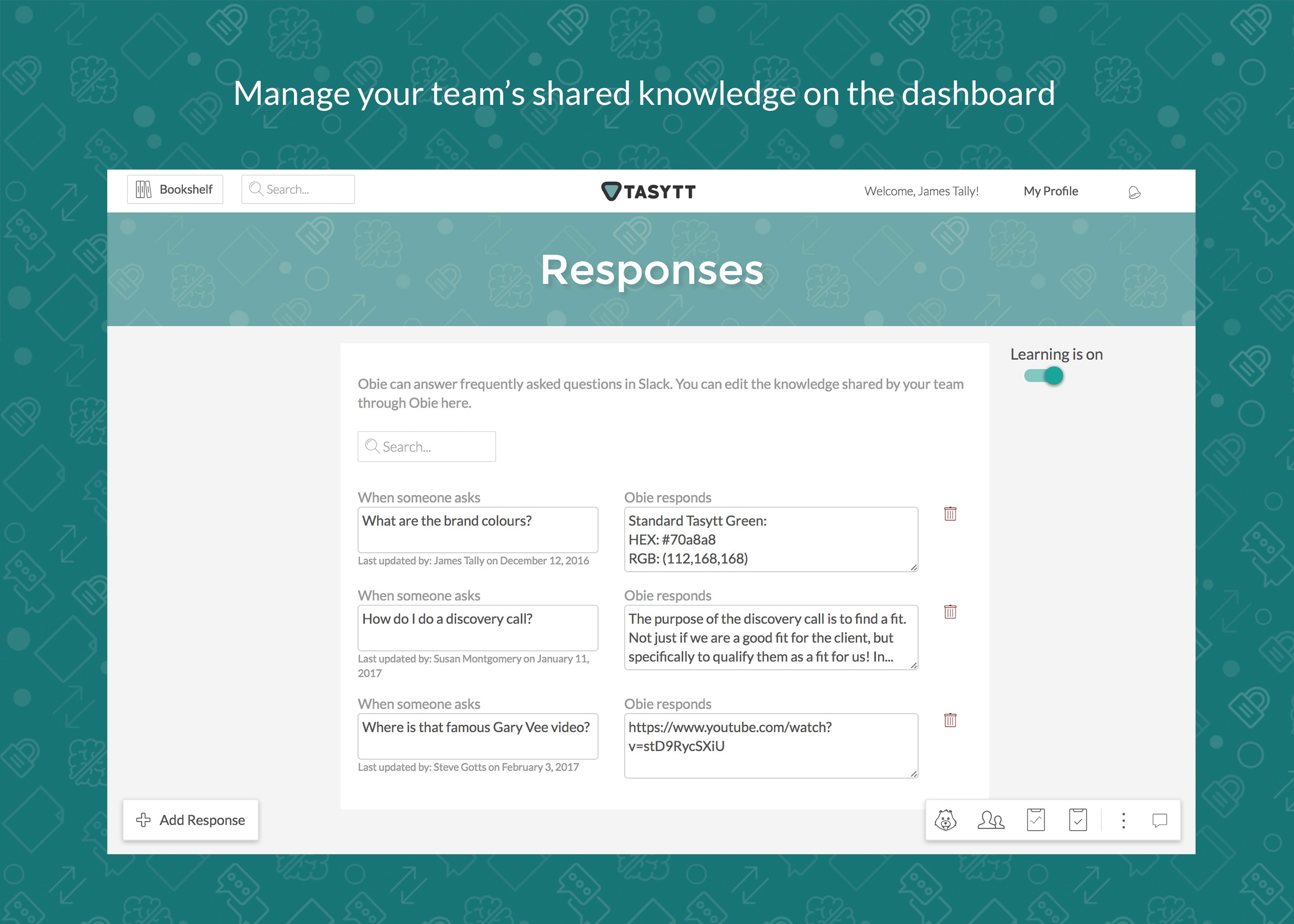Viewport: 1294px width, 924px height.
Task: Click the notification icon beside My Profile
Action: [x=1134, y=192]
